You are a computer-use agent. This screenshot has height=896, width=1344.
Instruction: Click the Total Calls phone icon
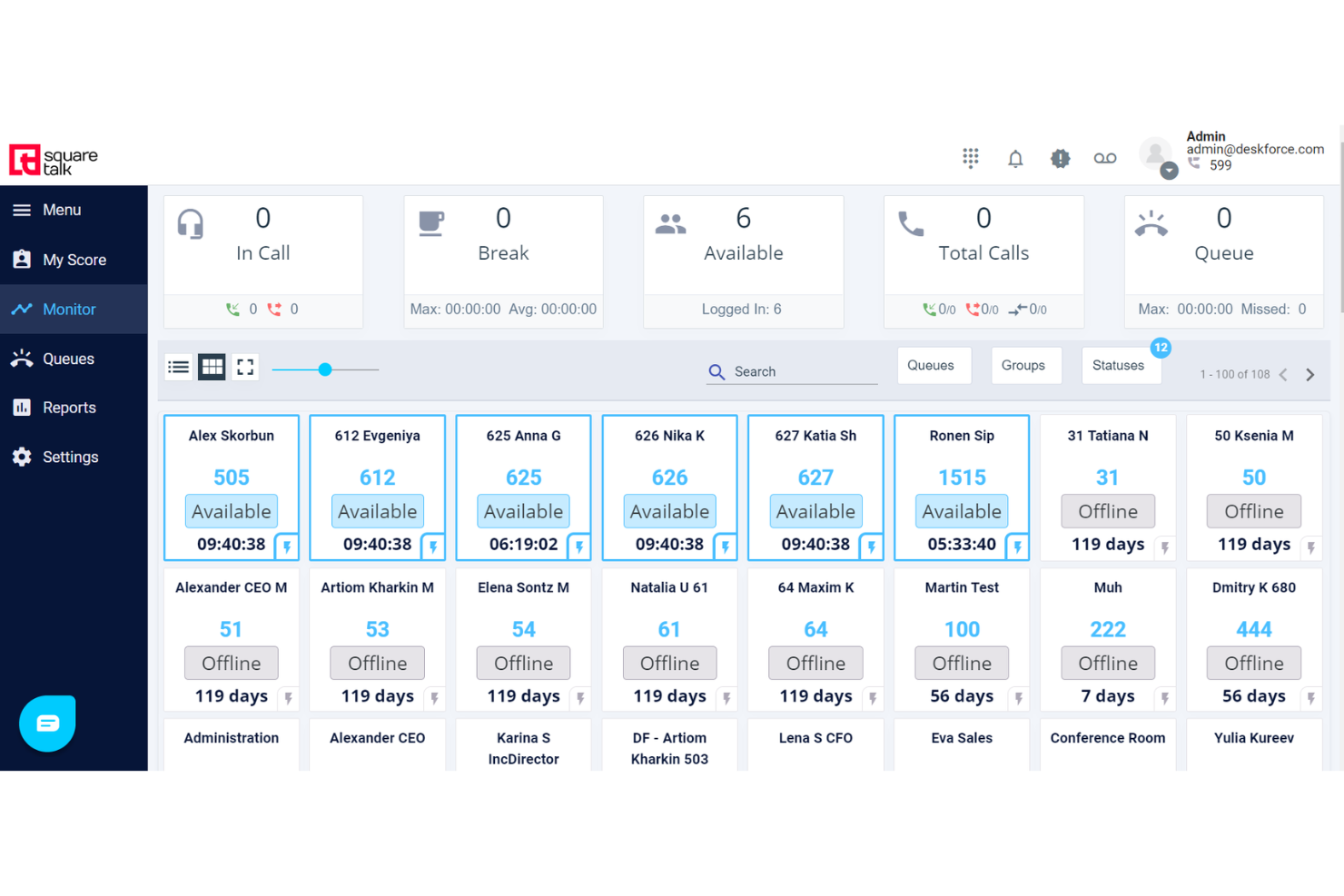[x=911, y=223]
